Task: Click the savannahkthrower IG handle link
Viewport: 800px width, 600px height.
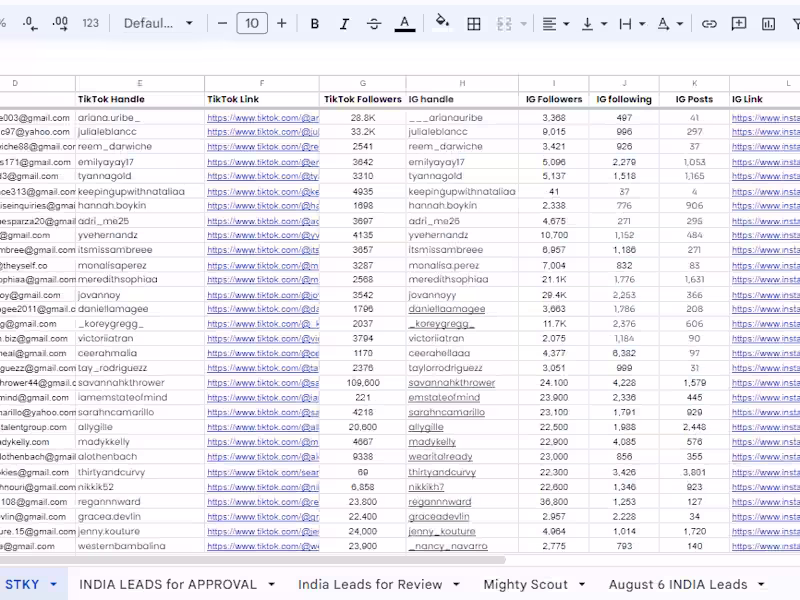Action: (451, 383)
